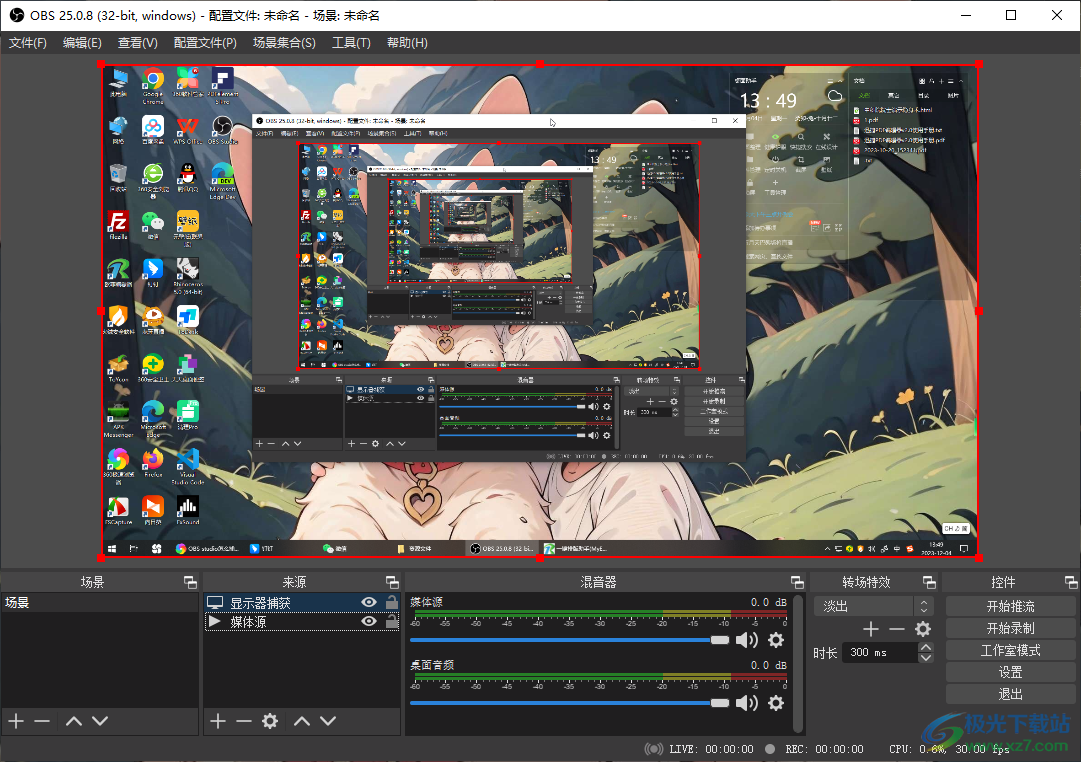Click the 300 ms duration field
This screenshot has height=762, width=1081.
(x=880, y=652)
